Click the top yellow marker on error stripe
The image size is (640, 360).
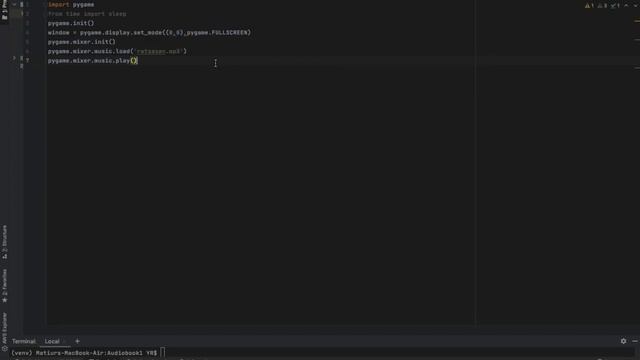[637, 20]
